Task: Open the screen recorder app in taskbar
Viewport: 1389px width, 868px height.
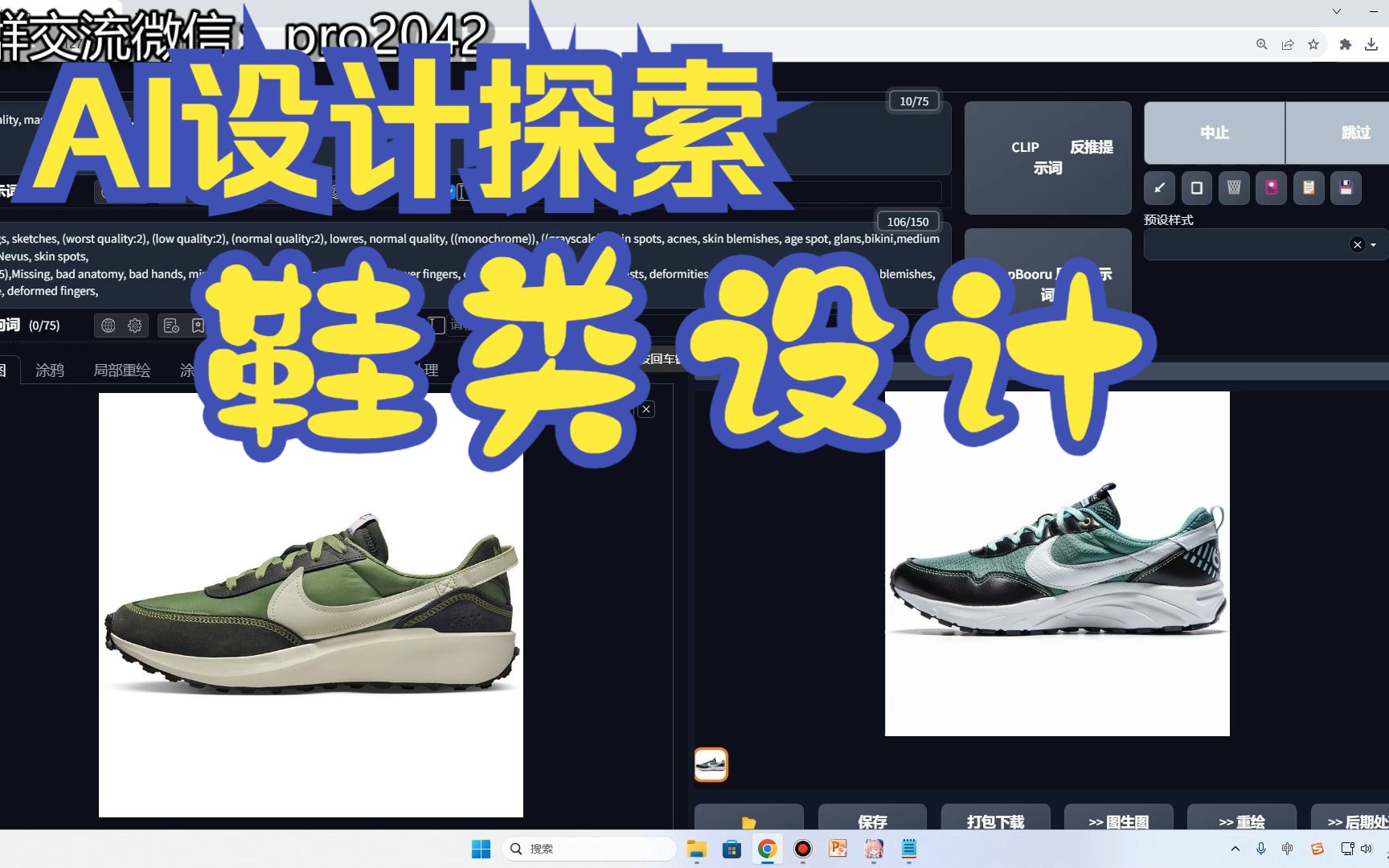Action: 802,849
